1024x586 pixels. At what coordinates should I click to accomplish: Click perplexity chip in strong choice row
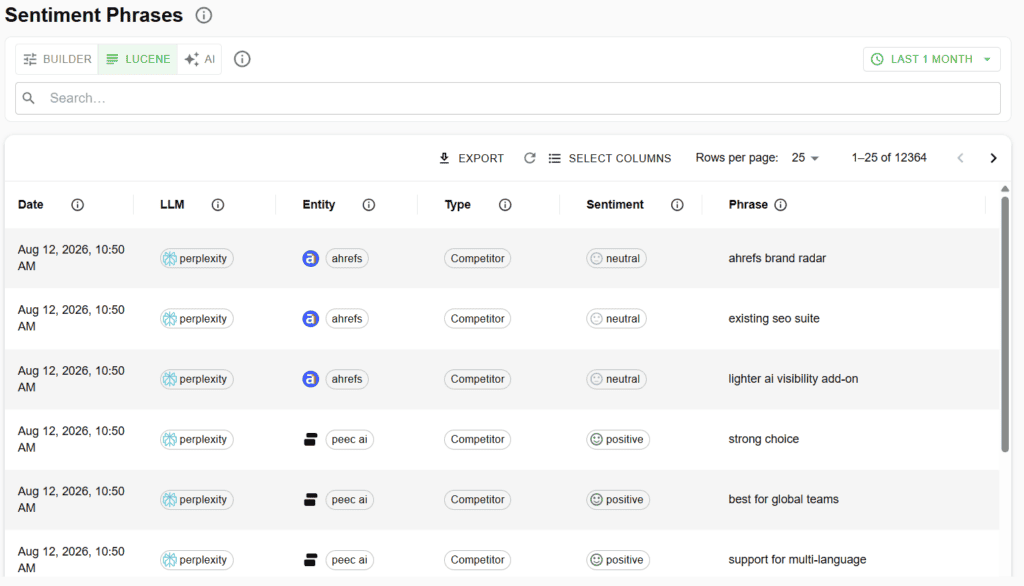pos(197,440)
